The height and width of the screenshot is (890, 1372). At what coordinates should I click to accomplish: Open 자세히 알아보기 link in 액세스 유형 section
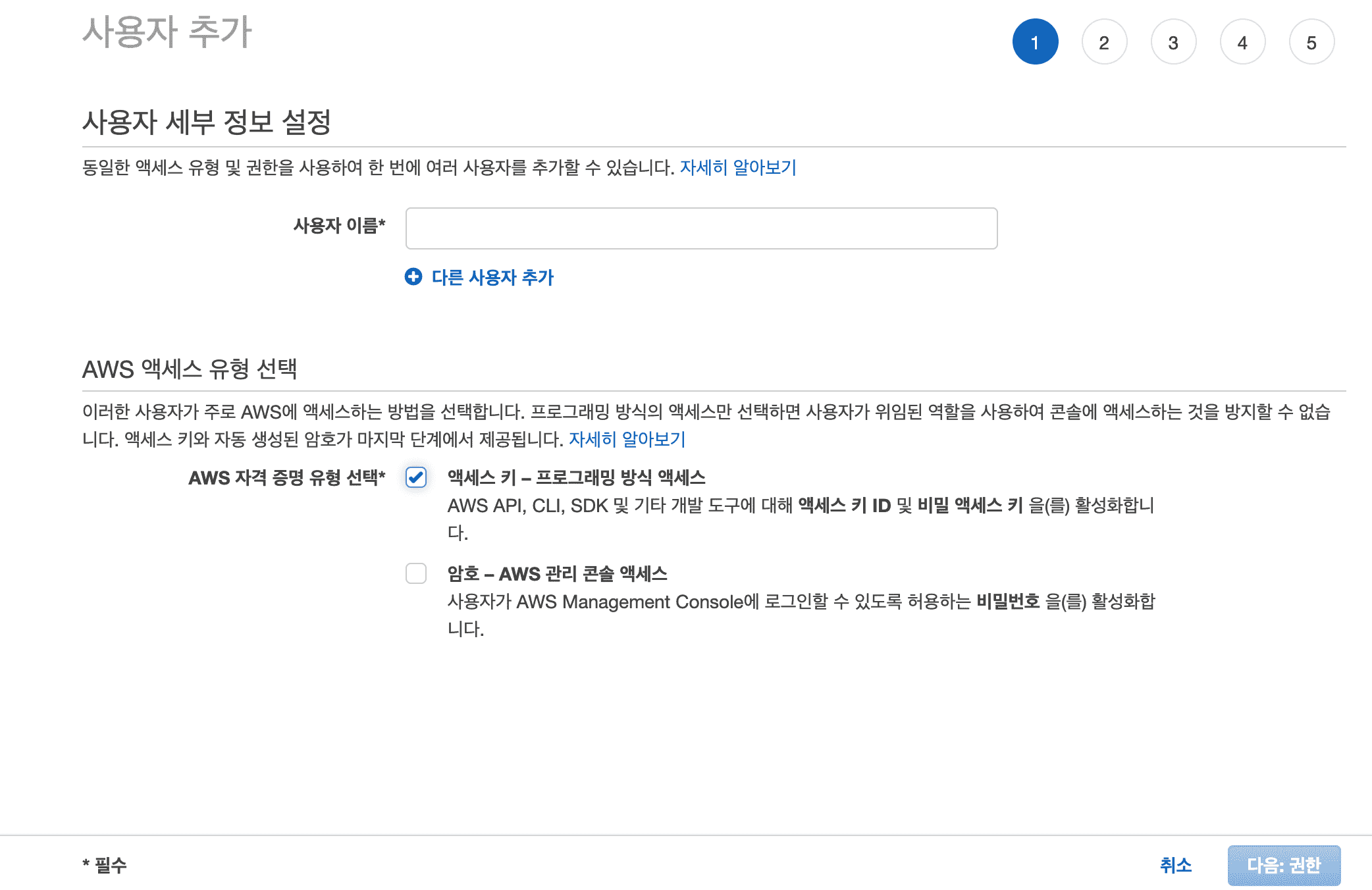(627, 439)
